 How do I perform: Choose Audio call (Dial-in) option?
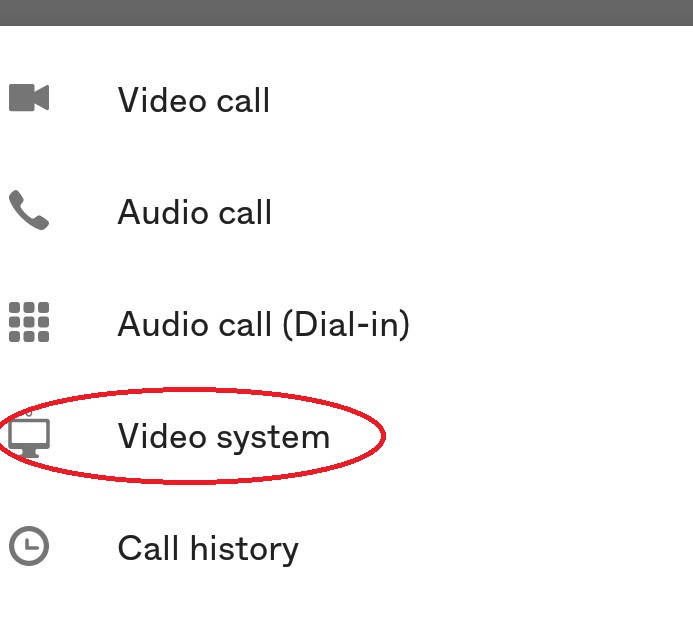coord(263,325)
